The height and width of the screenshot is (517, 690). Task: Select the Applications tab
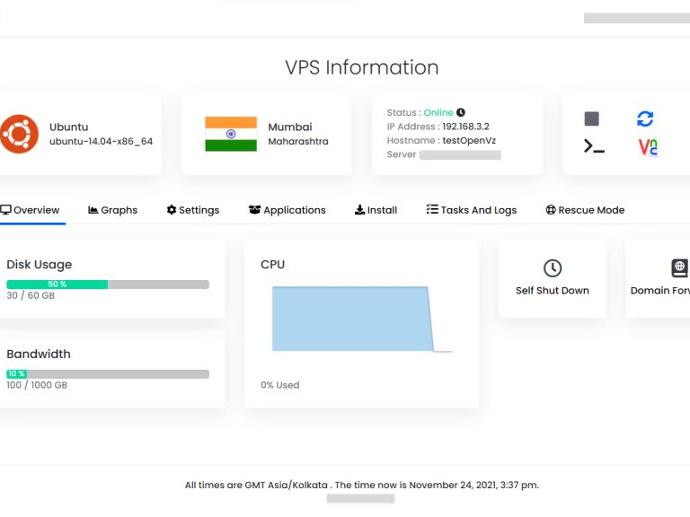click(287, 210)
